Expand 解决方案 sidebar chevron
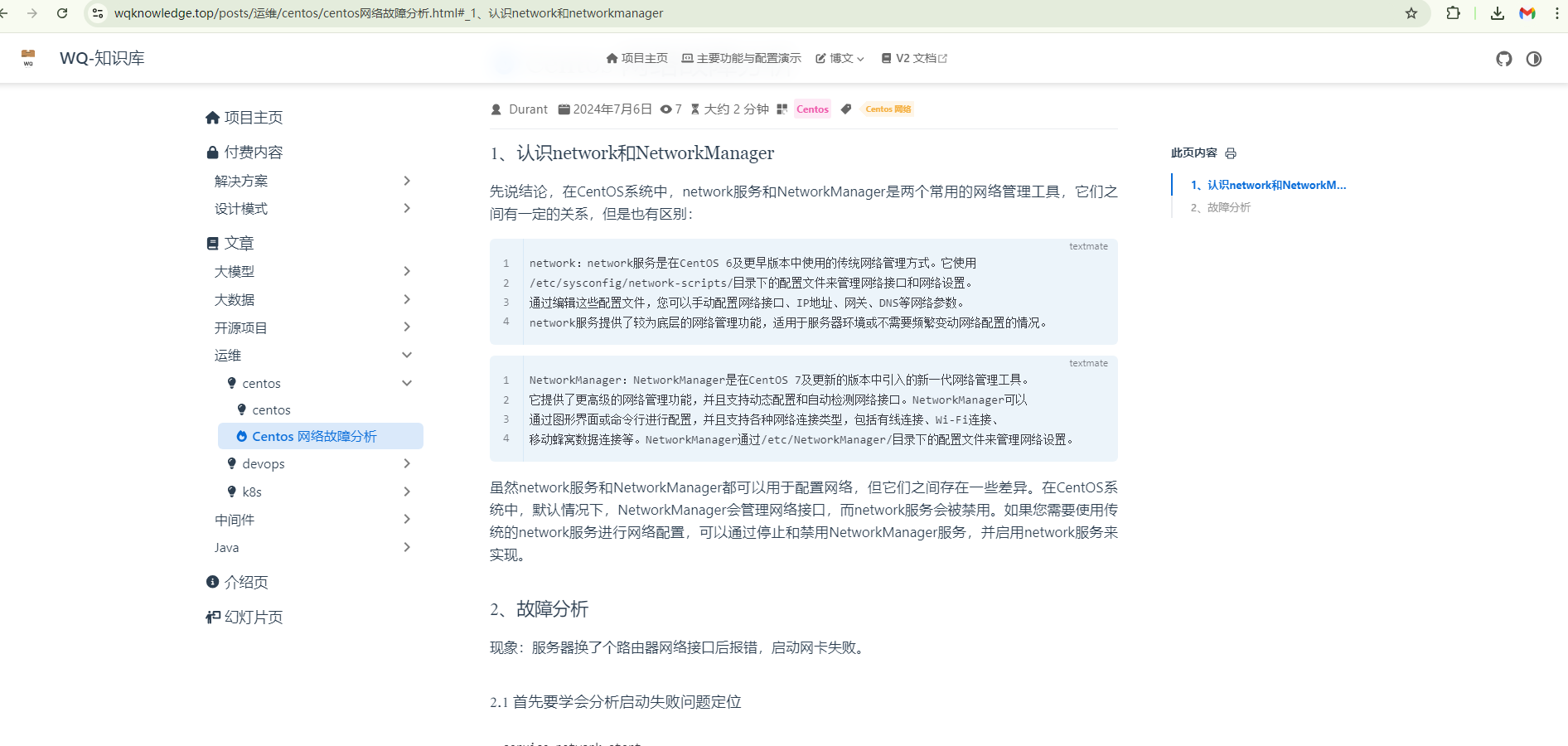 click(407, 181)
